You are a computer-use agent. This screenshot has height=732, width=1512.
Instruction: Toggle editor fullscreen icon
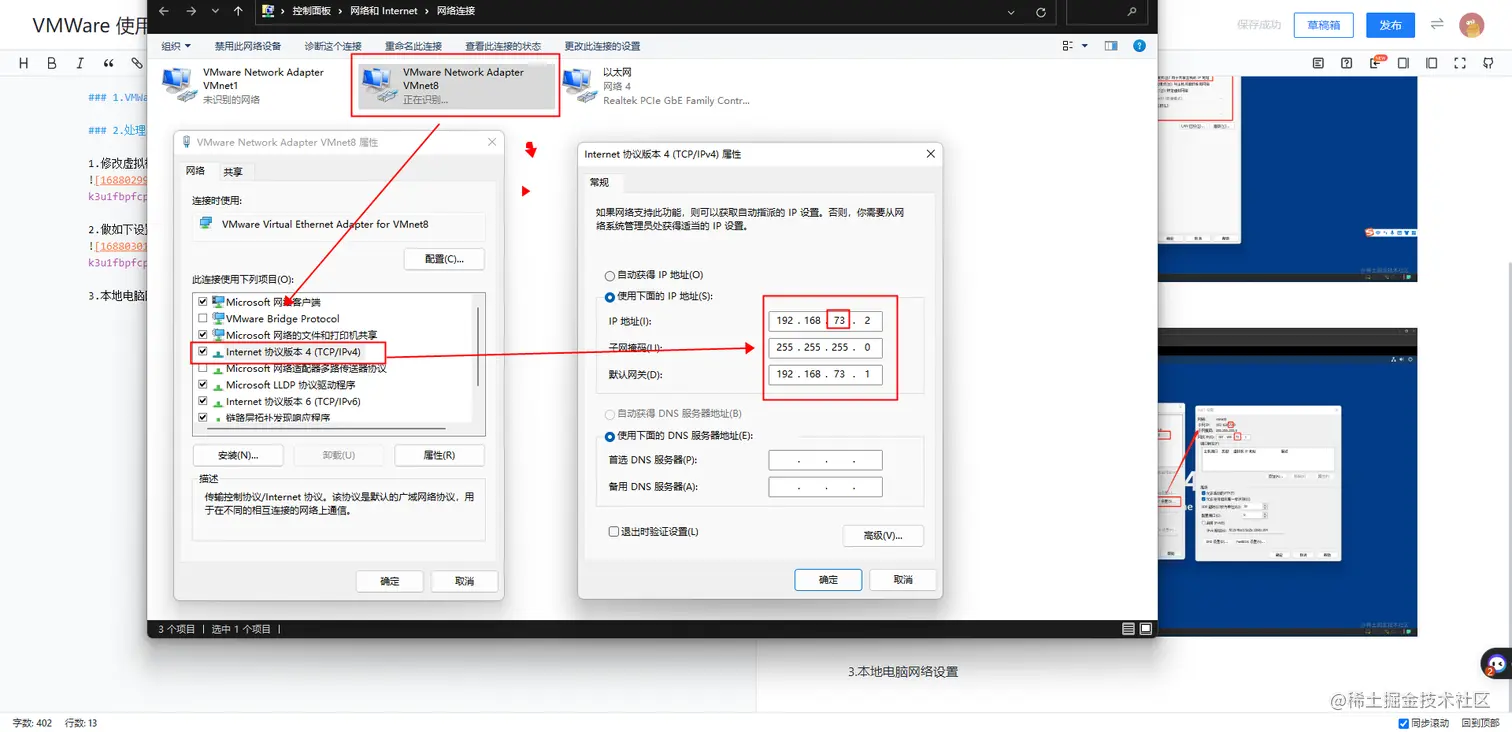click(x=1460, y=63)
